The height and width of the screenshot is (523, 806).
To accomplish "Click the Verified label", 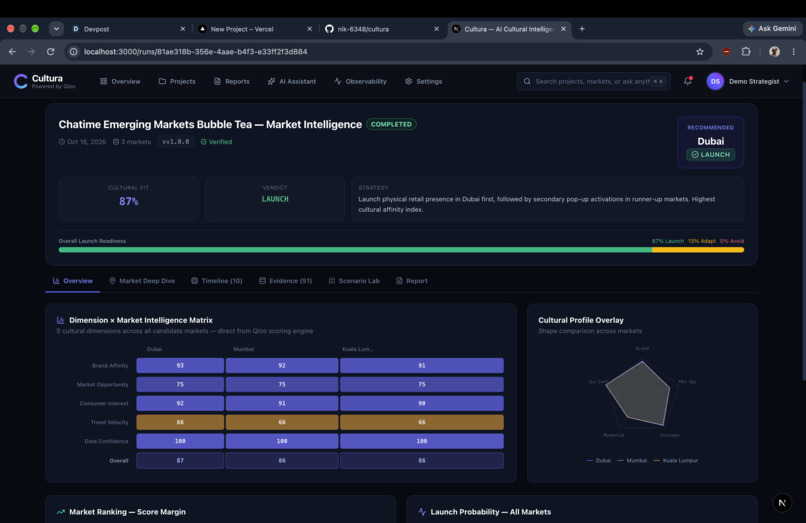I will coord(216,142).
